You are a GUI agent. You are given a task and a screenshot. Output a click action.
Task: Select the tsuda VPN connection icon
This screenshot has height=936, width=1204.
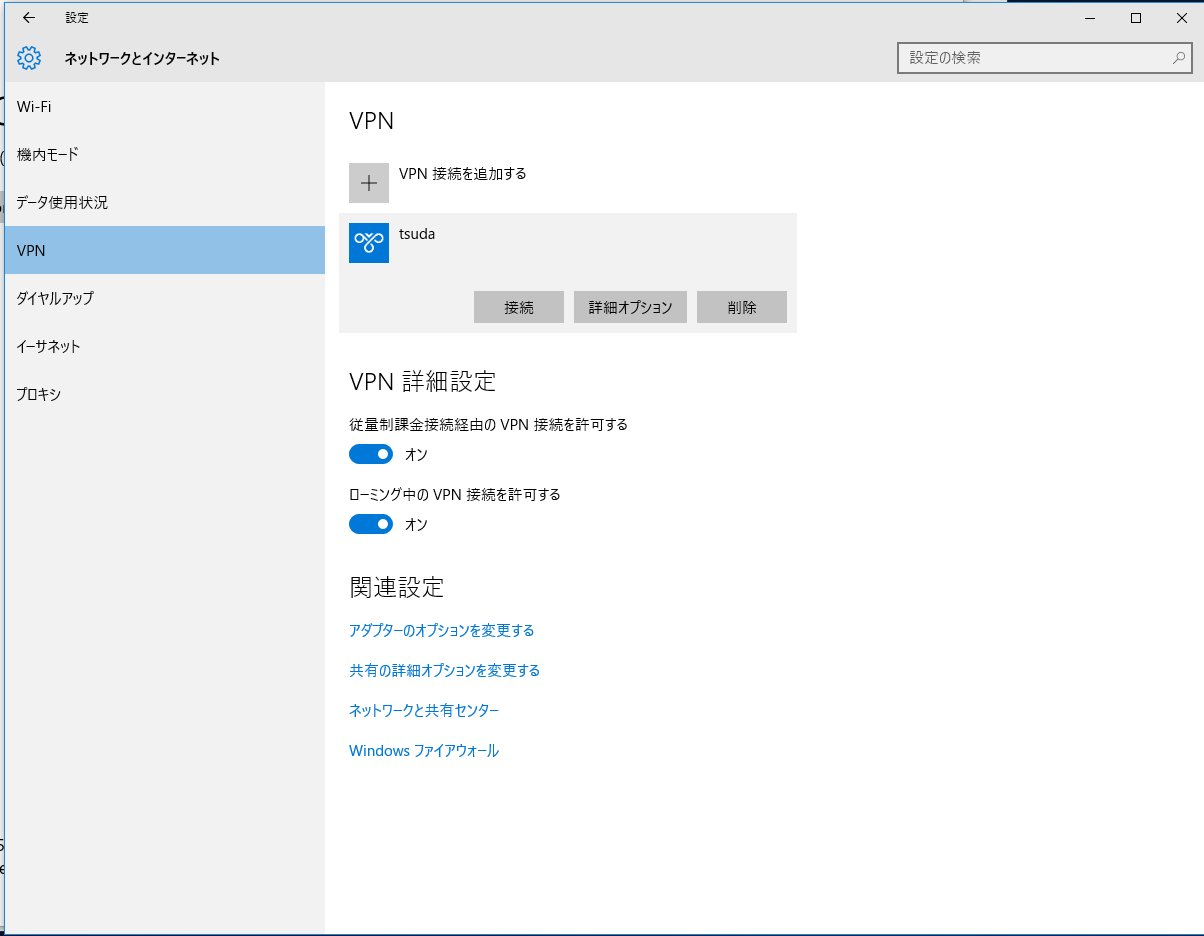click(x=369, y=243)
